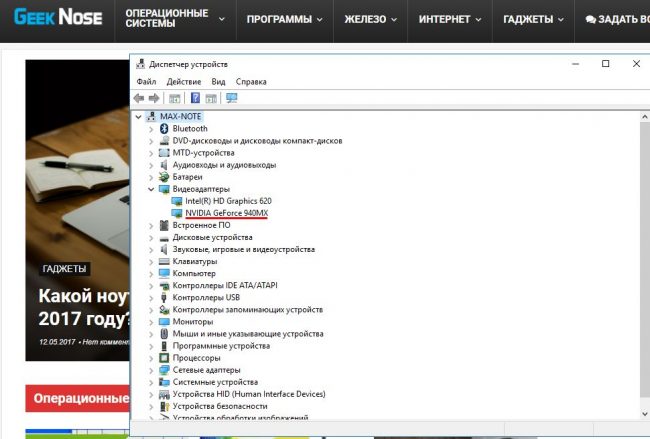Click the Мыши и иные указывающие устройства icon

point(164,334)
